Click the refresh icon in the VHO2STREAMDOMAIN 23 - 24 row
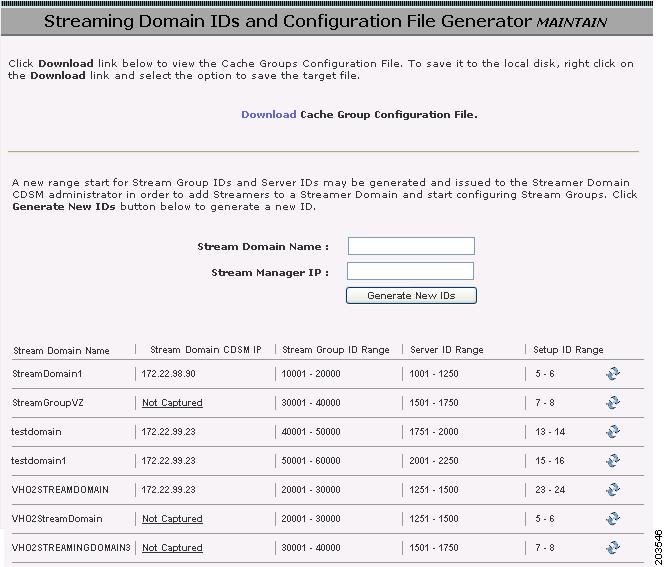Image resolution: width=665 pixels, height=567 pixels. click(x=613, y=489)
